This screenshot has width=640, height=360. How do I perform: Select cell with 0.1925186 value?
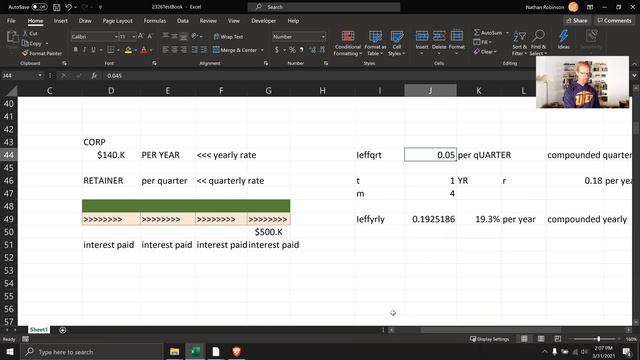[x=430, y=219]
